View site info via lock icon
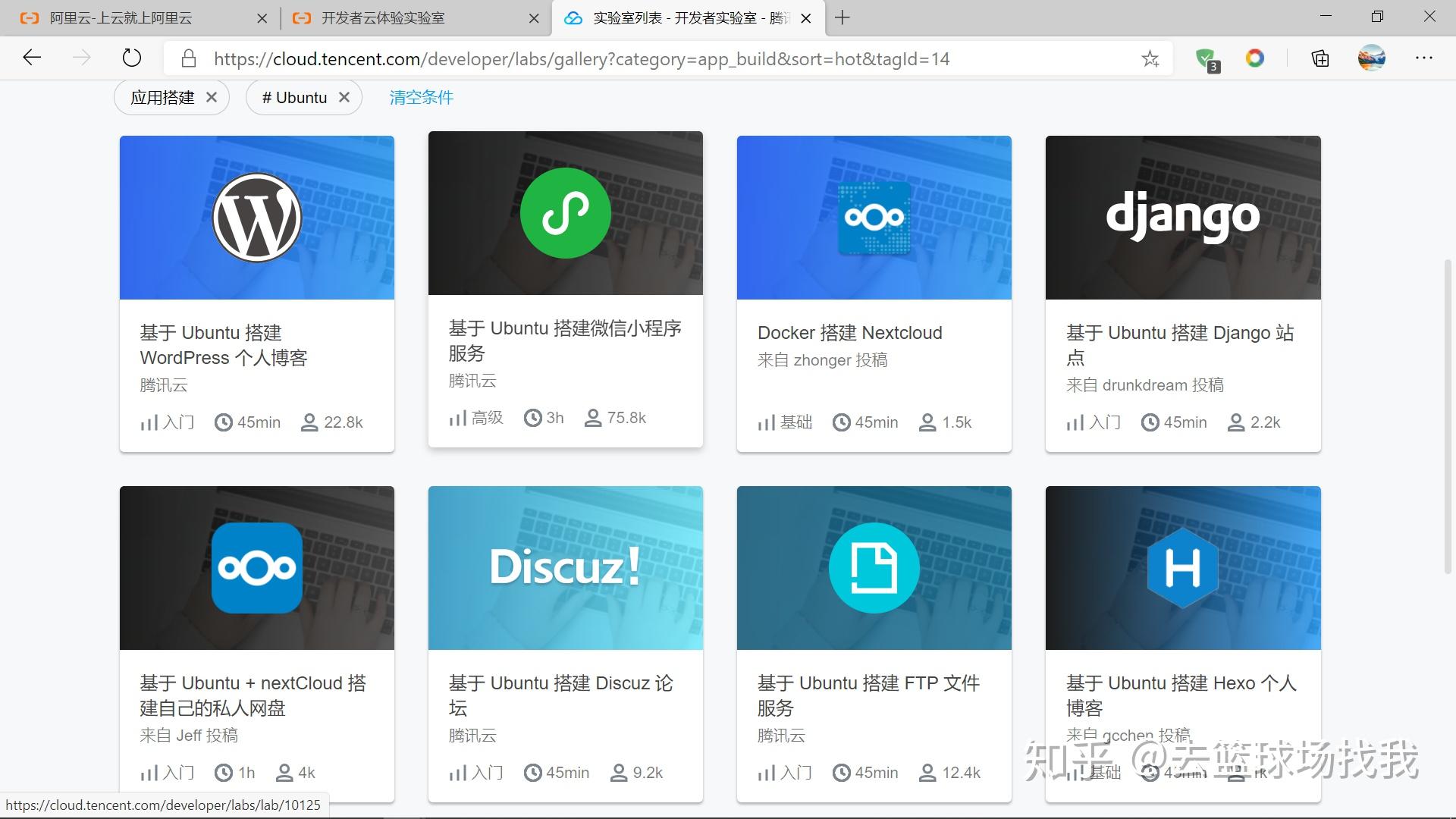This screenshot has width=1456, height=819. (189, 59)
